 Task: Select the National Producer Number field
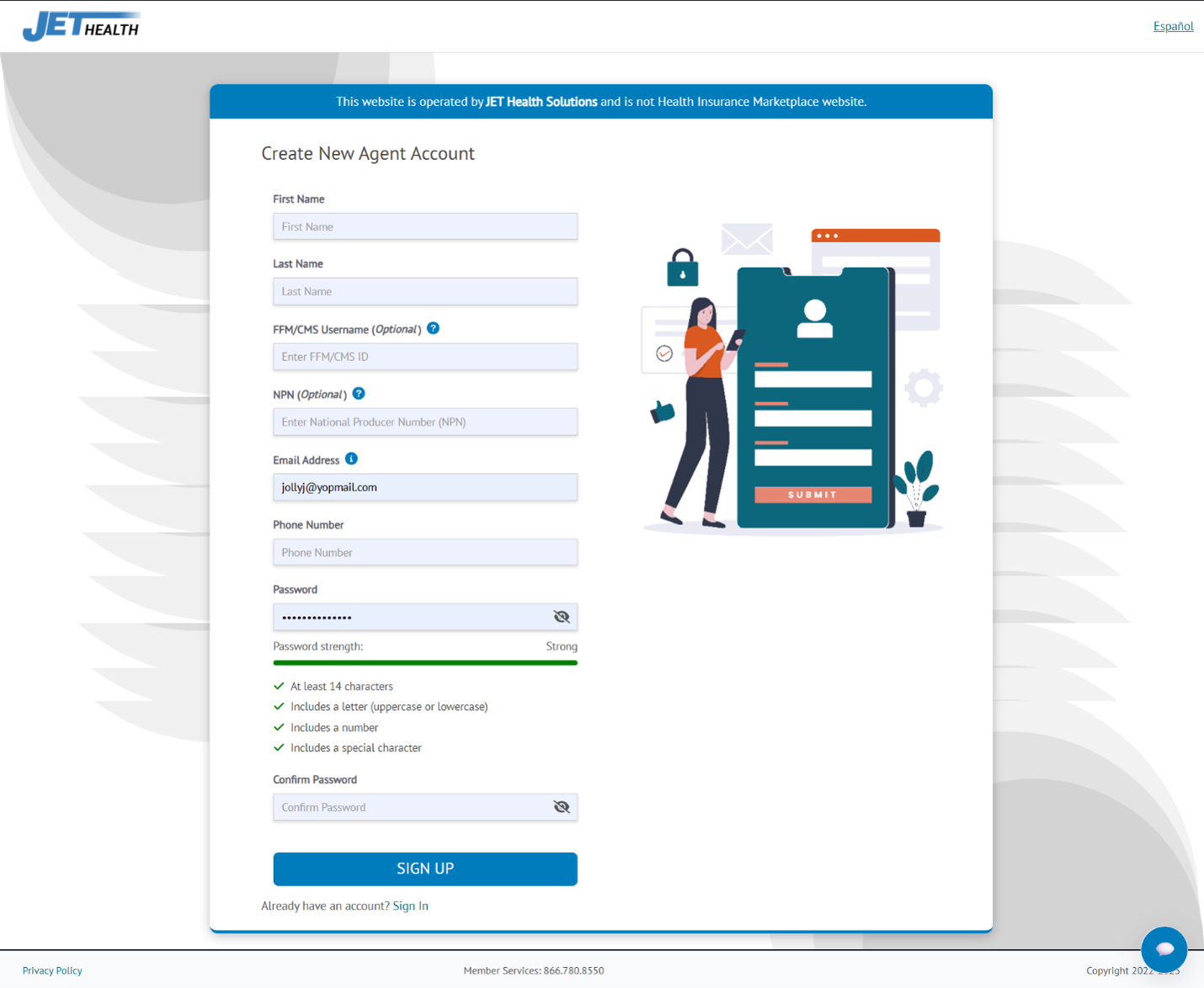[x=425, y=422]
